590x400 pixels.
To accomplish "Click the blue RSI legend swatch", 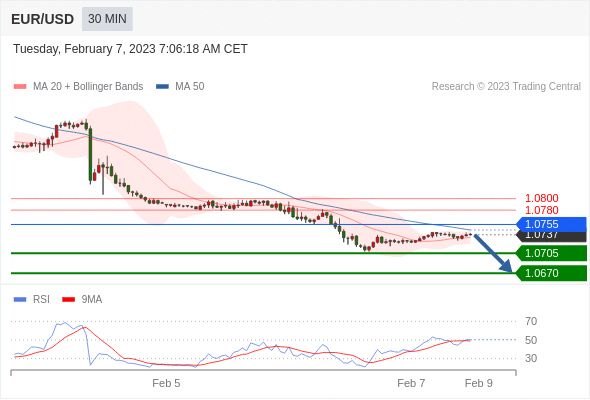I will 20,300.
